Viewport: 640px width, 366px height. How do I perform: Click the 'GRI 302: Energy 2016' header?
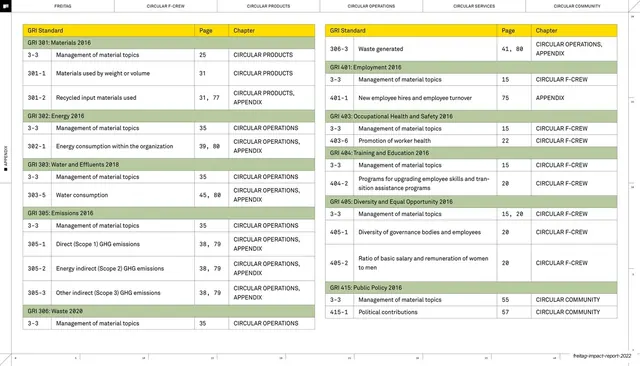169,116
